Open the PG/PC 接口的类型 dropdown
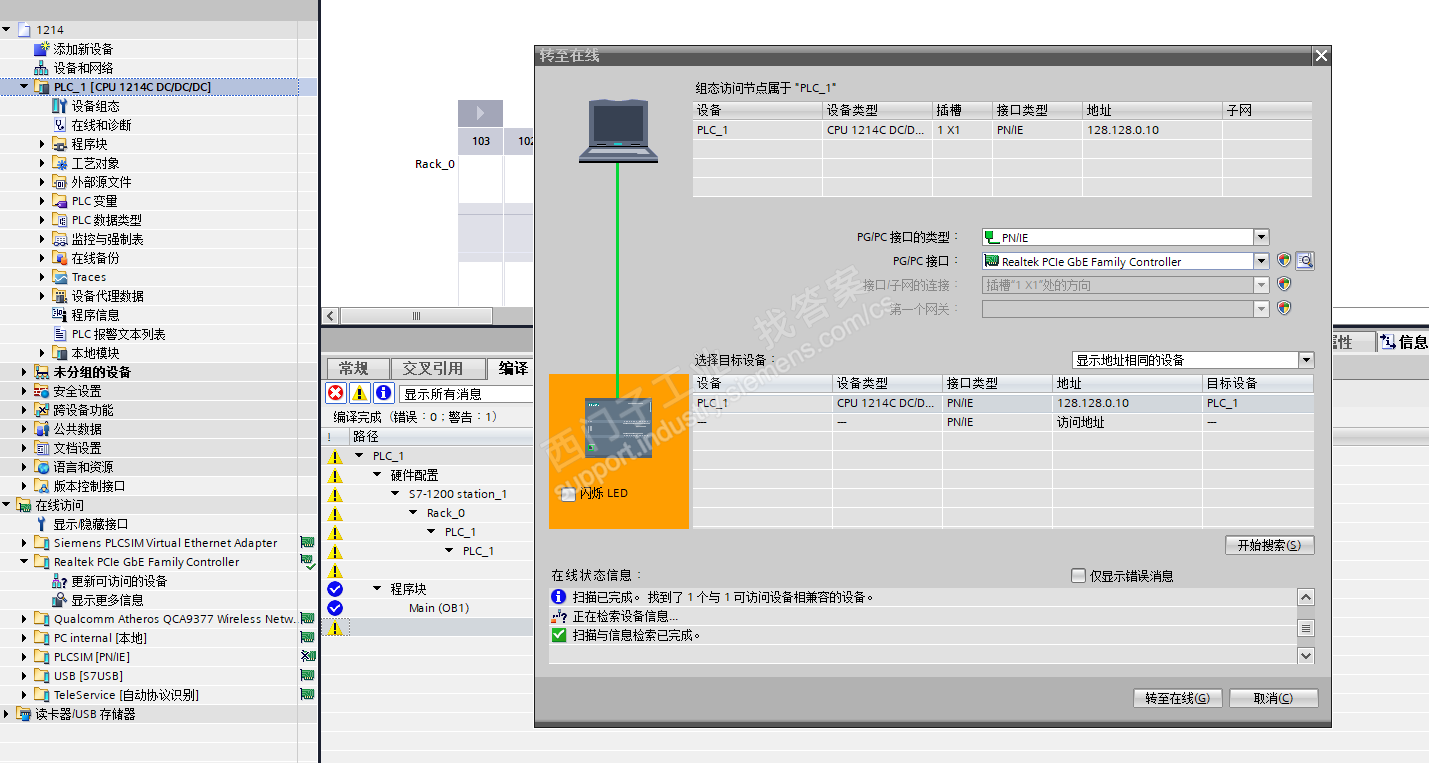This screenshot has width=1429, height=763. pyautogui.click(x=1261, y=237)
